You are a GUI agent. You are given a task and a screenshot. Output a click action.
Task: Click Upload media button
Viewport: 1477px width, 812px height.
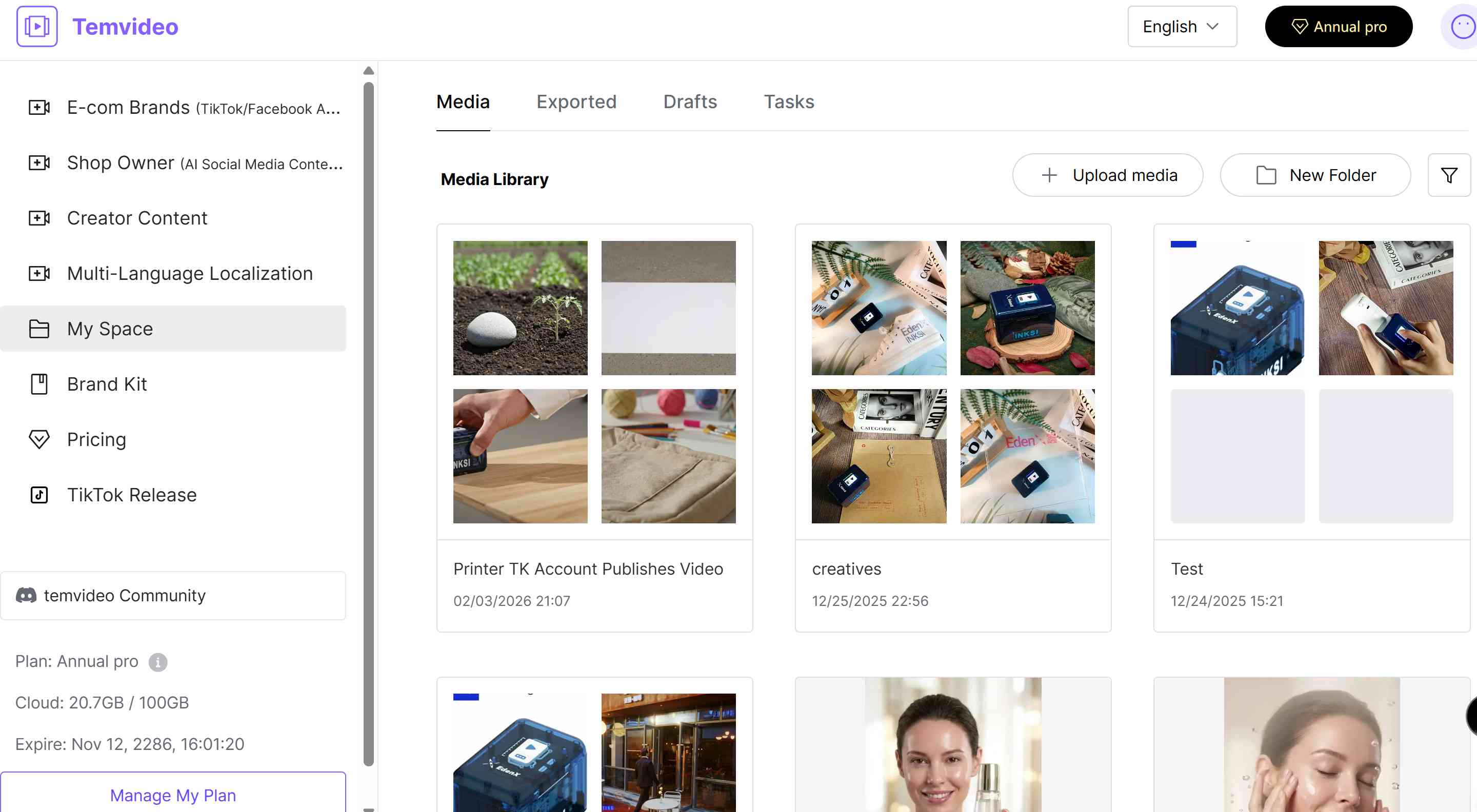(x=1107, y=175)
